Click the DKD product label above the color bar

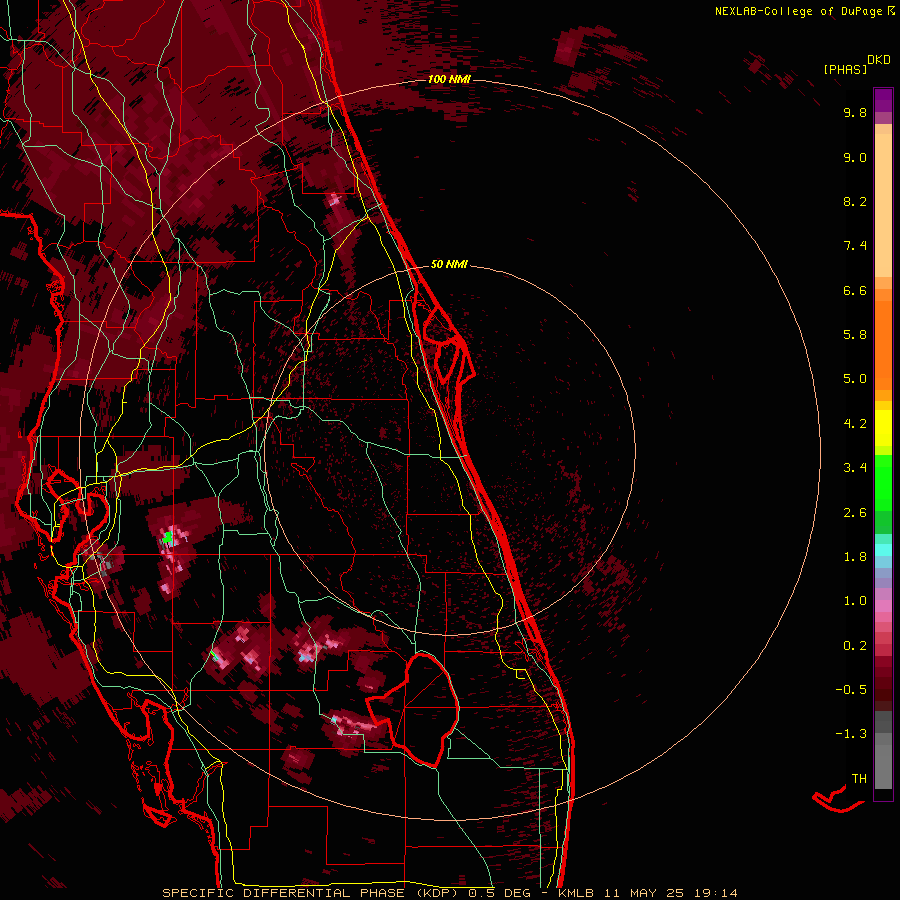coord(879,60)
